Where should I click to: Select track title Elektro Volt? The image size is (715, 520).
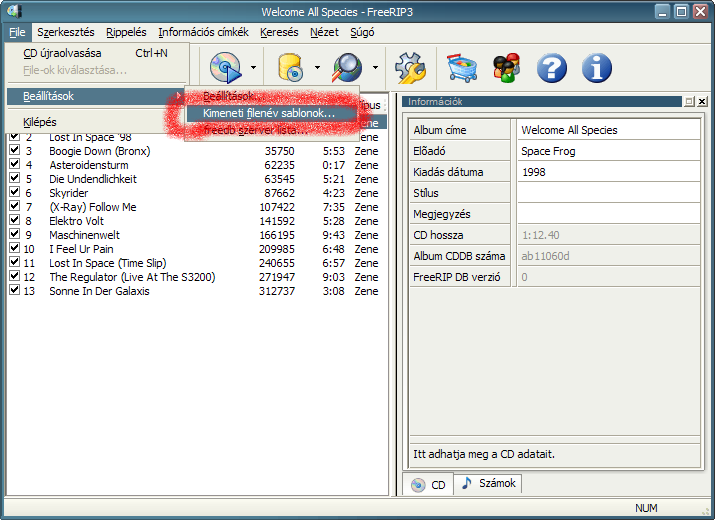click(x=77, y=221)
